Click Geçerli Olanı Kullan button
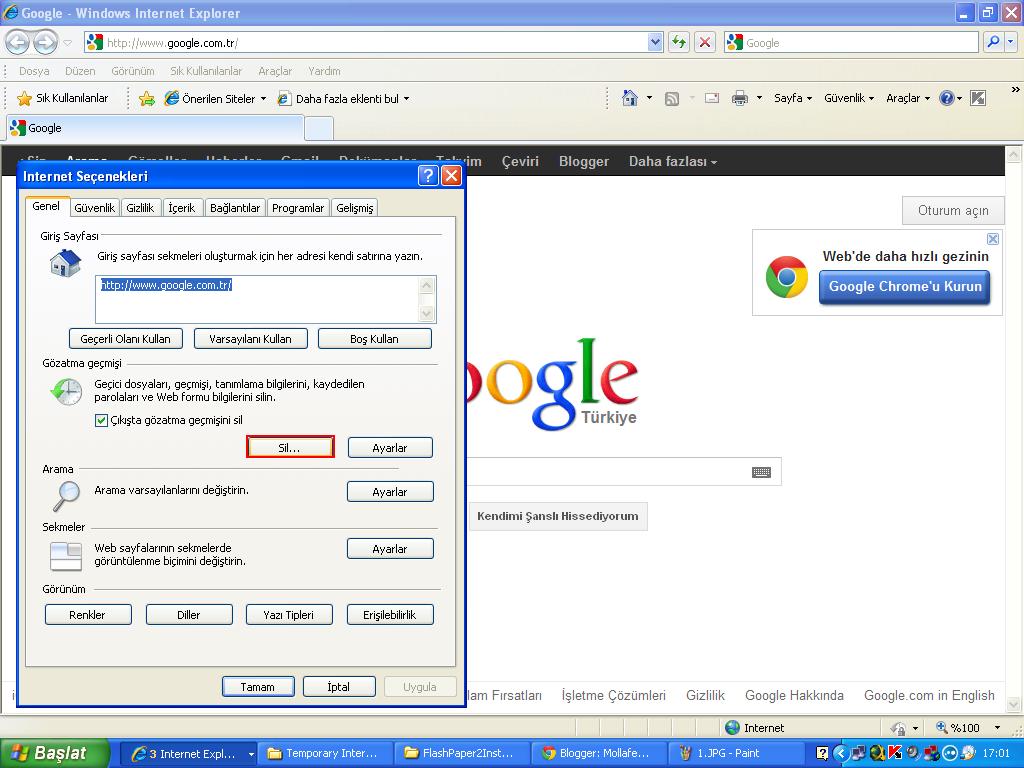The height and width of the screenshot is (768, 1024). pos(125,339)
